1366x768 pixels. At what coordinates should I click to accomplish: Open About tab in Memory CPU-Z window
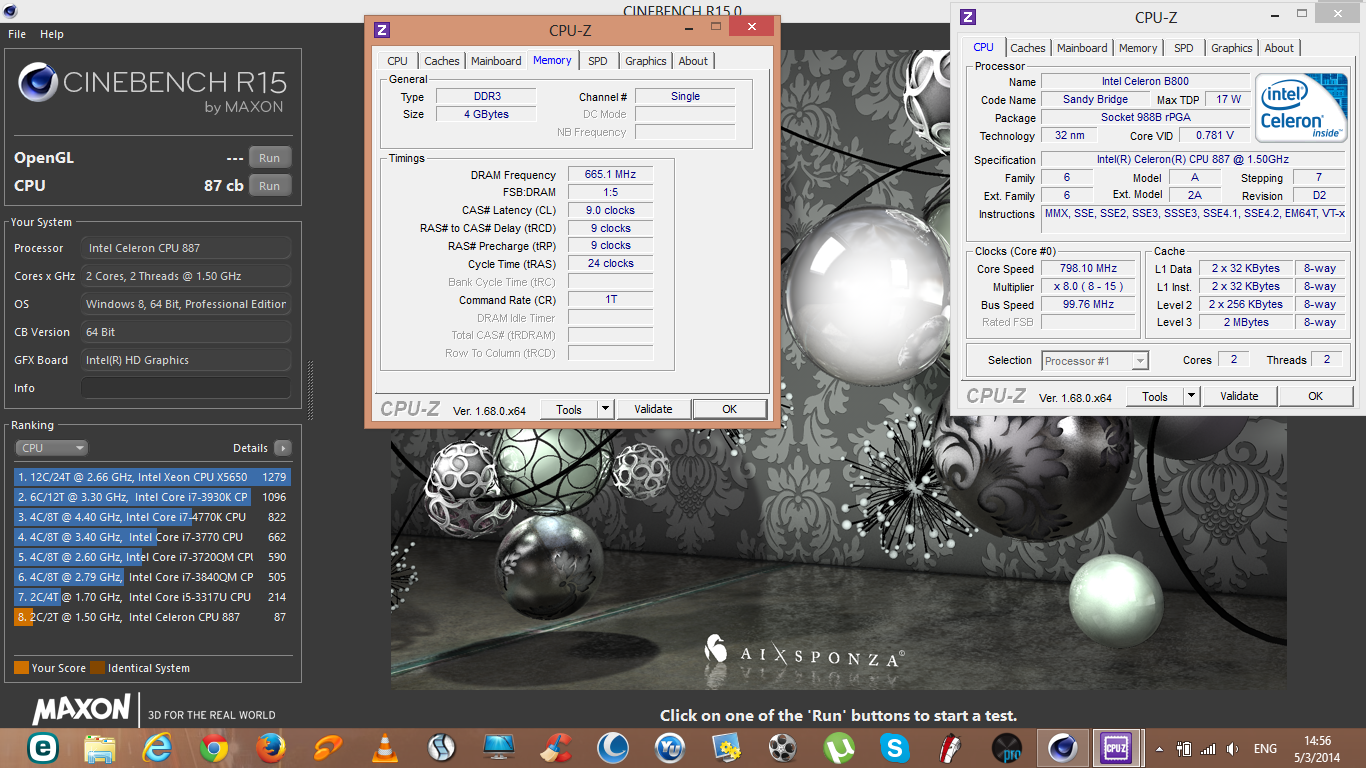[693, 61]
